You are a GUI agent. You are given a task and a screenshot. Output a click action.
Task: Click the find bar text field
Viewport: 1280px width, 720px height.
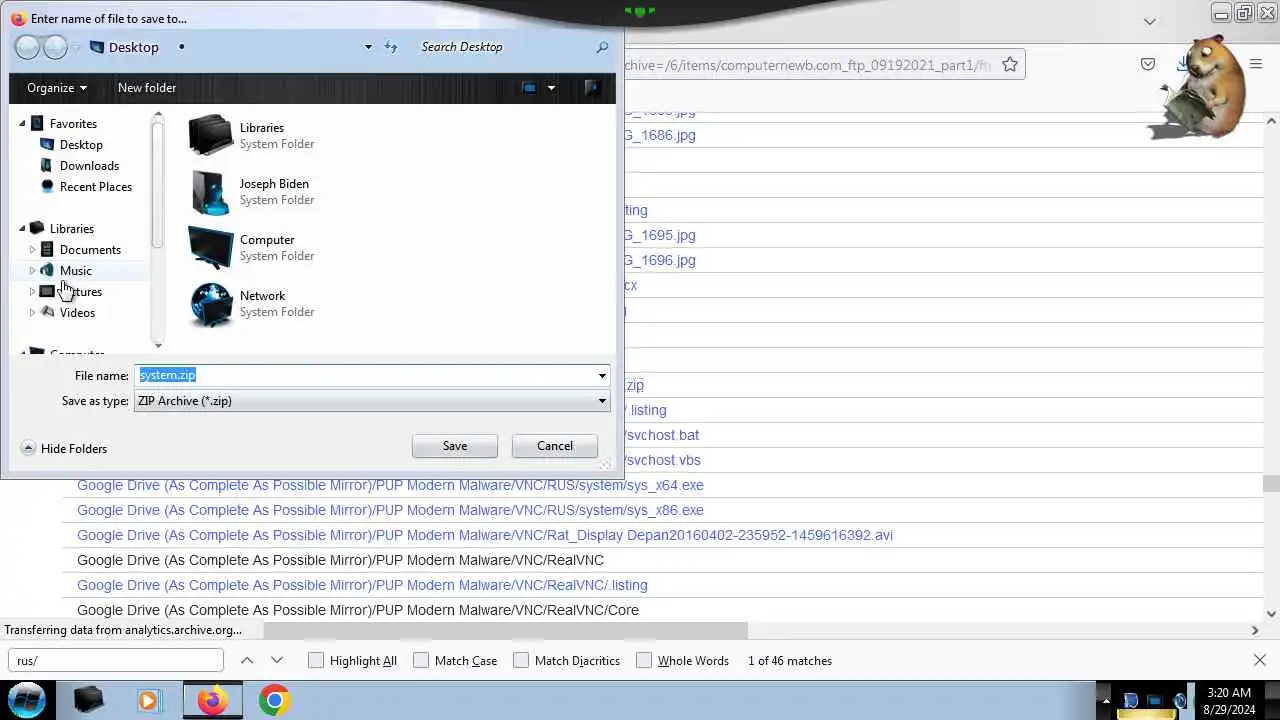coord(116,660)
